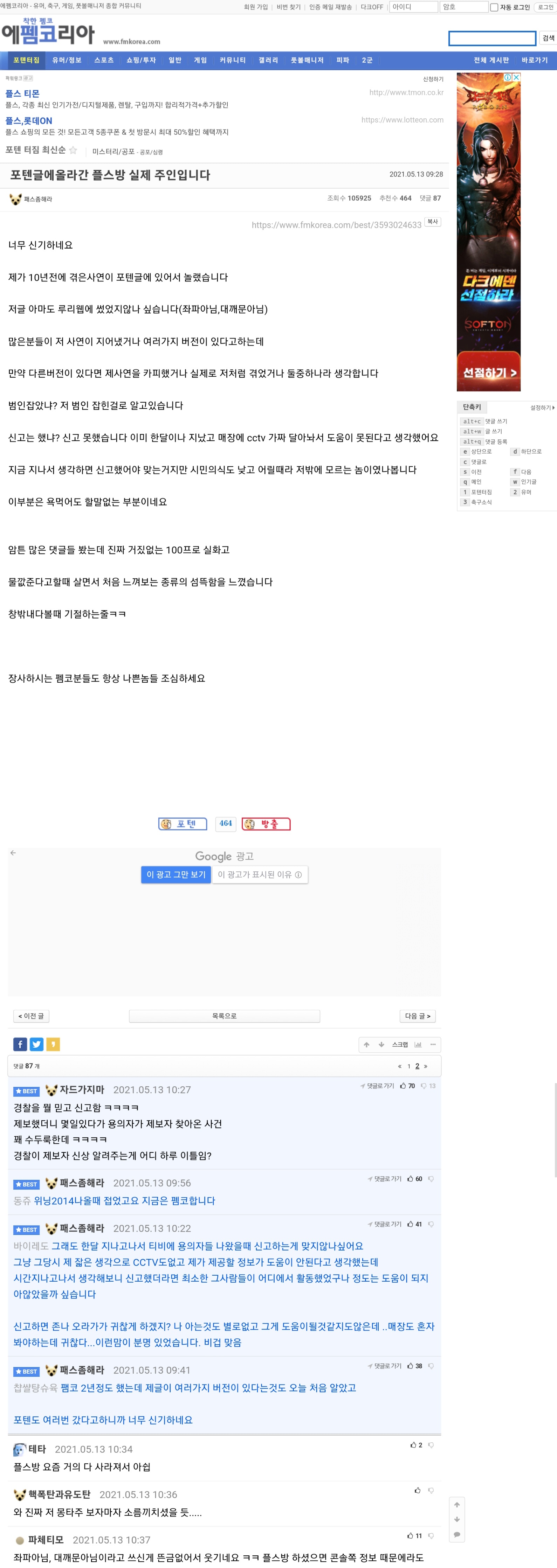This screenshot has height=1568, width=557.
Task: Upvote the 자드가지마 best comment
Action: pyautogui.click(x=408, y=1086)
